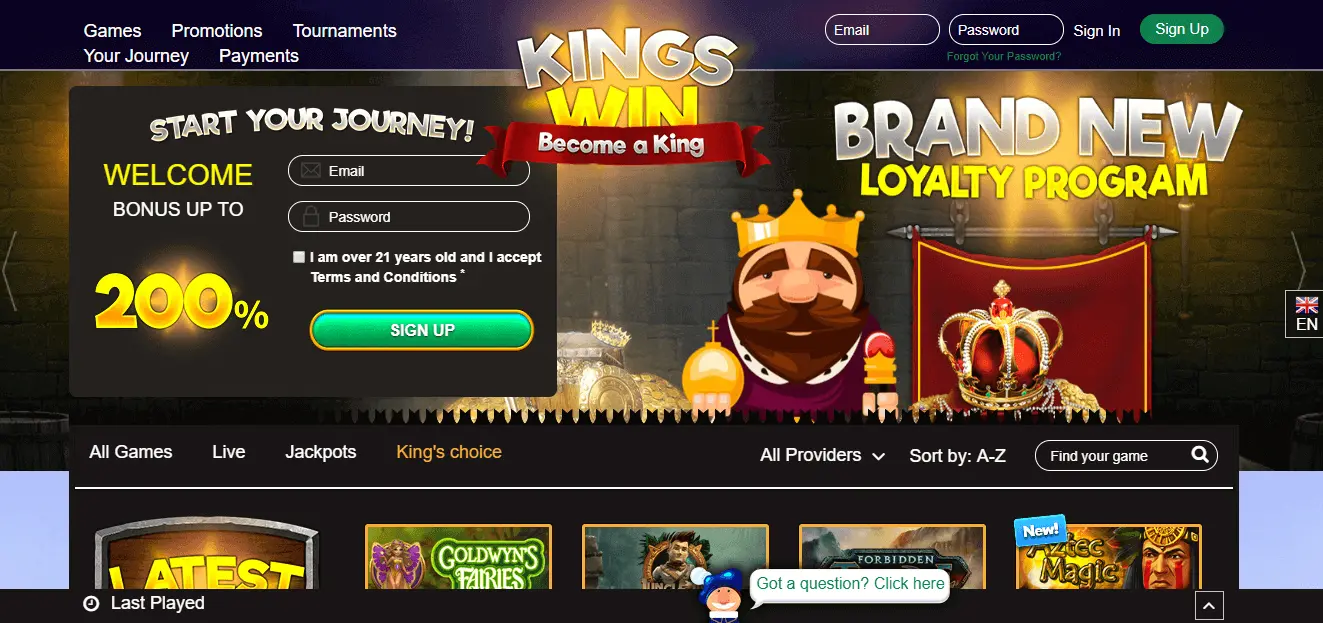Click the chat mascot support icon

click(719, 595)
